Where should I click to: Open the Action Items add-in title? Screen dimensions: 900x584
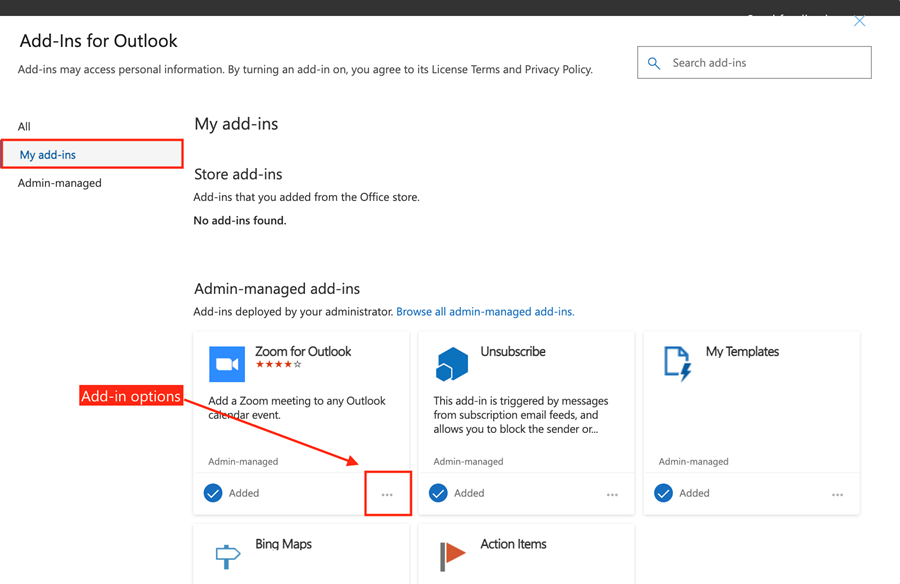[x=513, y=544]
